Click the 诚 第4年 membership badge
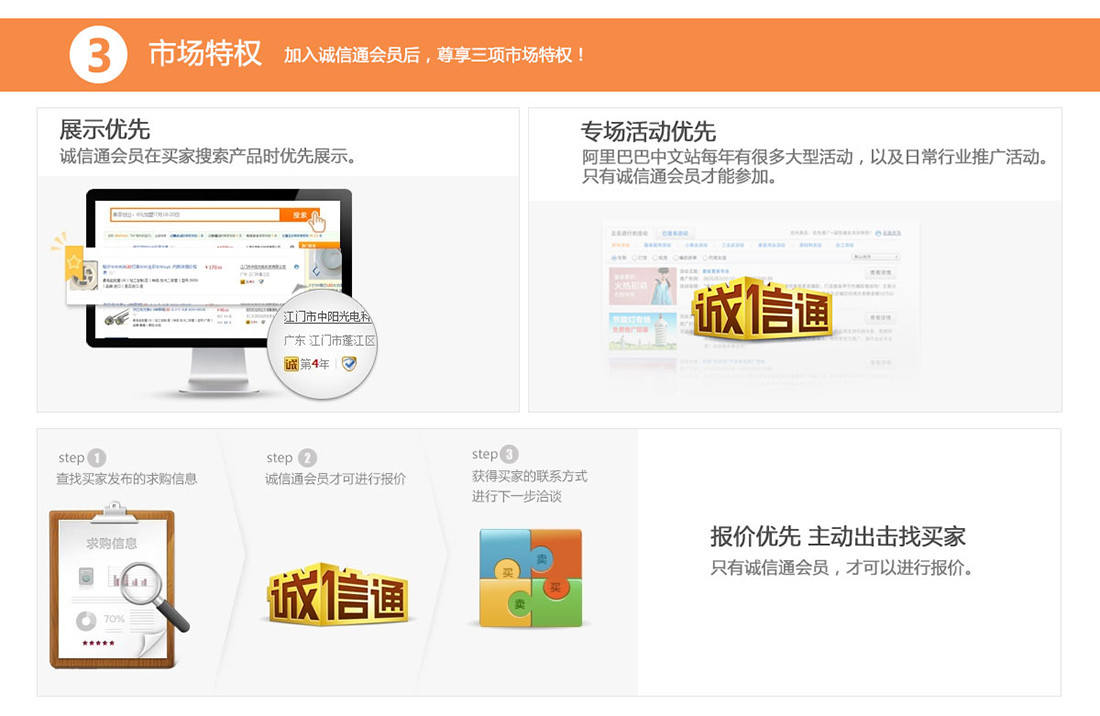 (x=306, y=364)
